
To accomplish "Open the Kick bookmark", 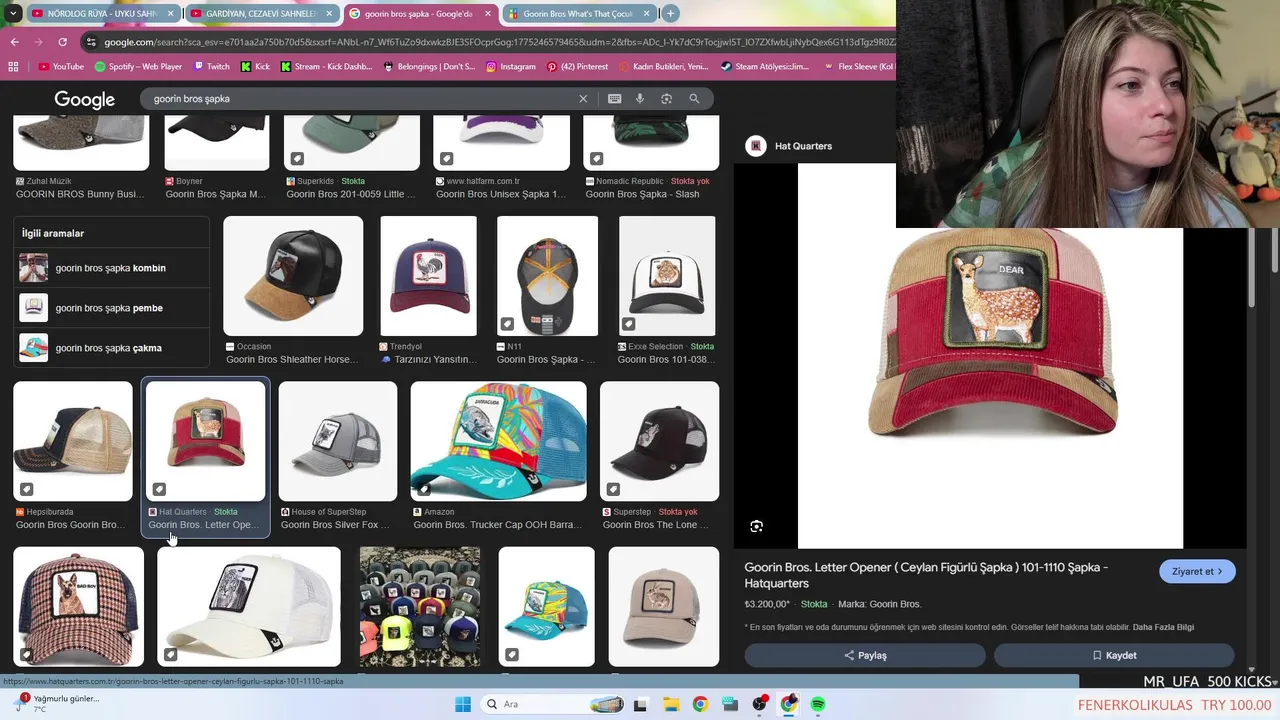I will [x=255, y=67].
